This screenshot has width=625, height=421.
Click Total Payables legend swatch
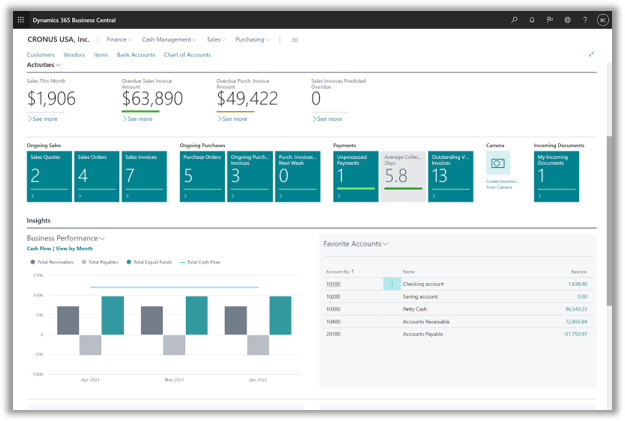point(84,262)
